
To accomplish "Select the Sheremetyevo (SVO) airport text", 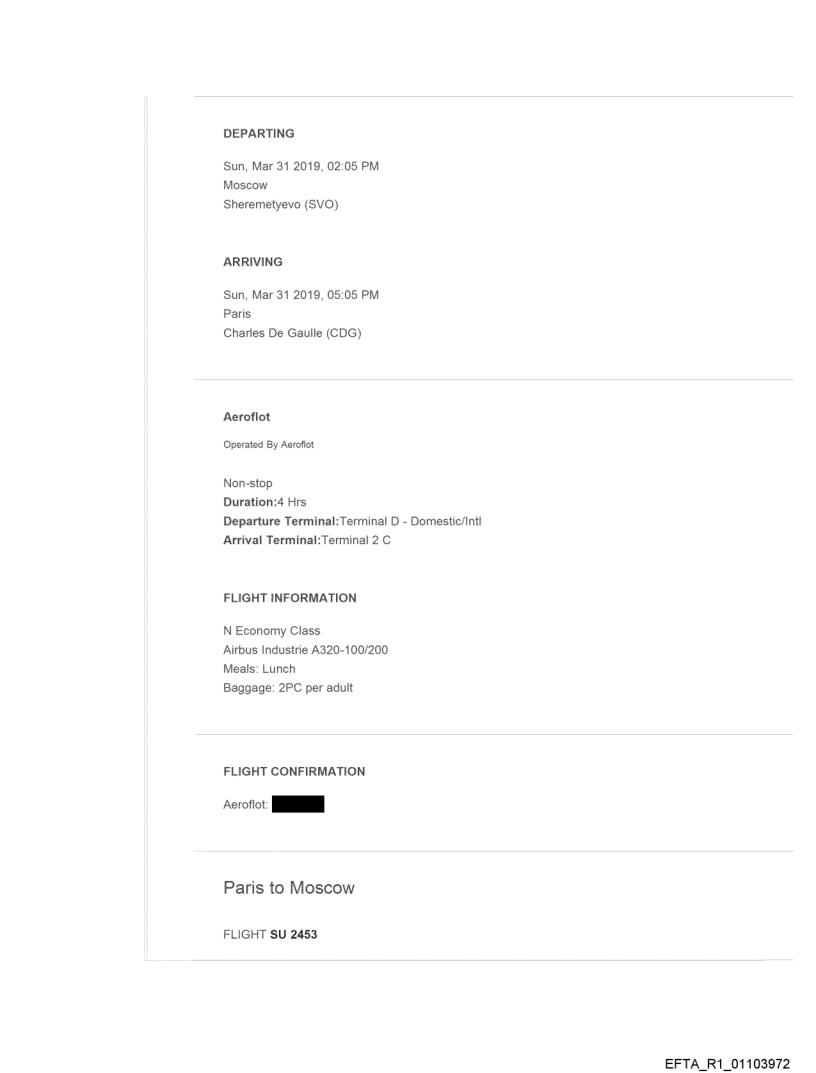I will [x=281, y=202].
